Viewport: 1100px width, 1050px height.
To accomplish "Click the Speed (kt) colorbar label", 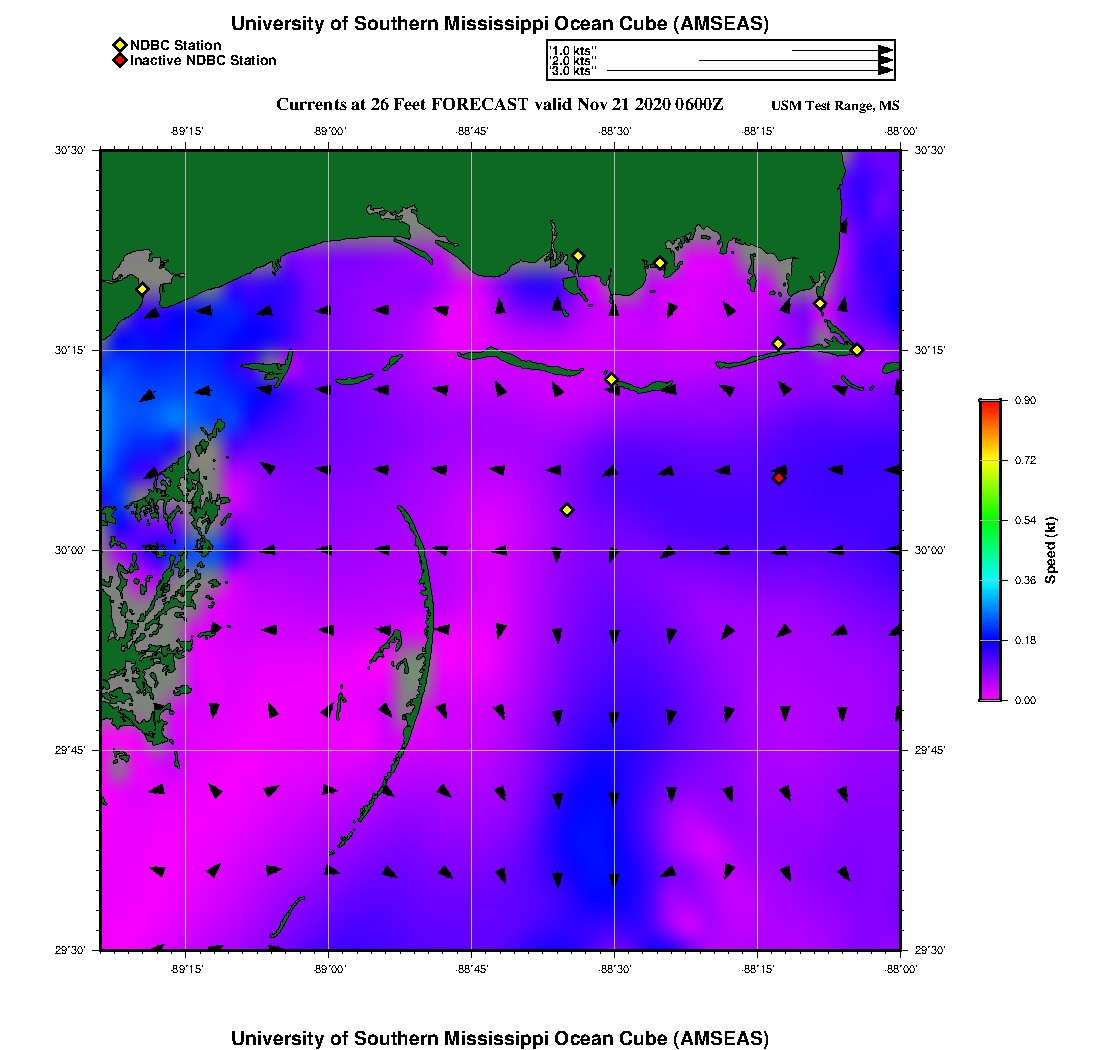I will 1051,550.
